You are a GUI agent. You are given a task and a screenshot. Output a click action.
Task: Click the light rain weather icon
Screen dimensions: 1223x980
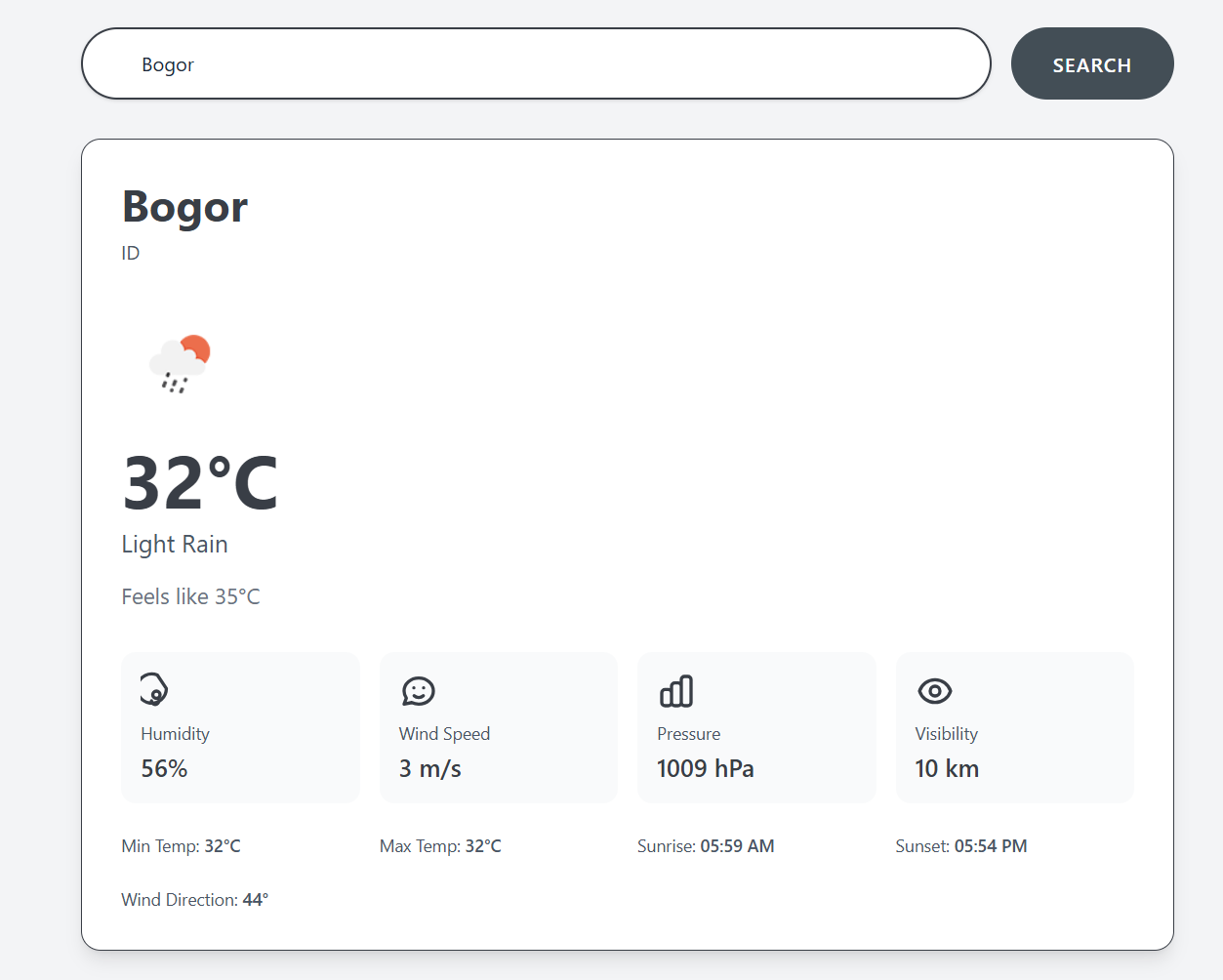[180, 363]
